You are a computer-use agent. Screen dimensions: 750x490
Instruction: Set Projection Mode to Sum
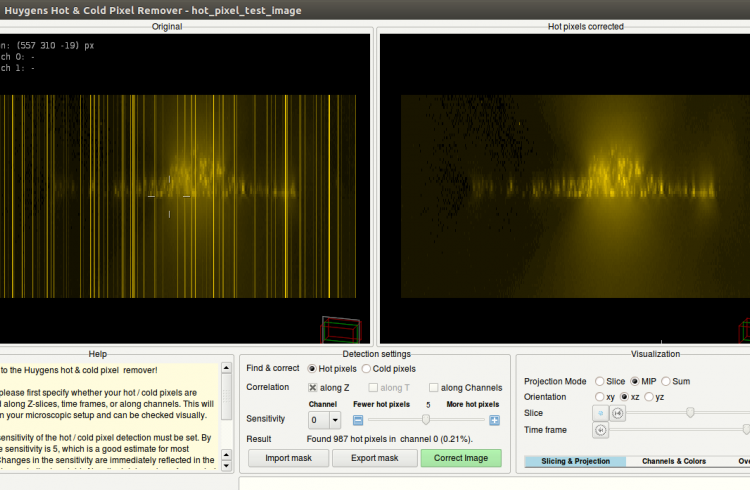point(666,381)
